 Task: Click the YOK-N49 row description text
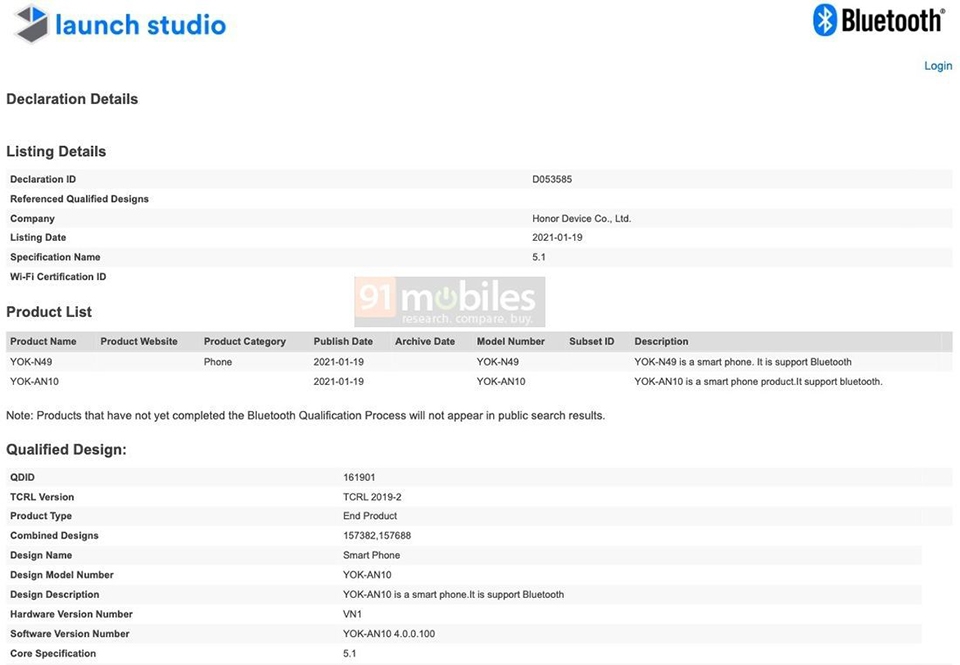(743, 362)
